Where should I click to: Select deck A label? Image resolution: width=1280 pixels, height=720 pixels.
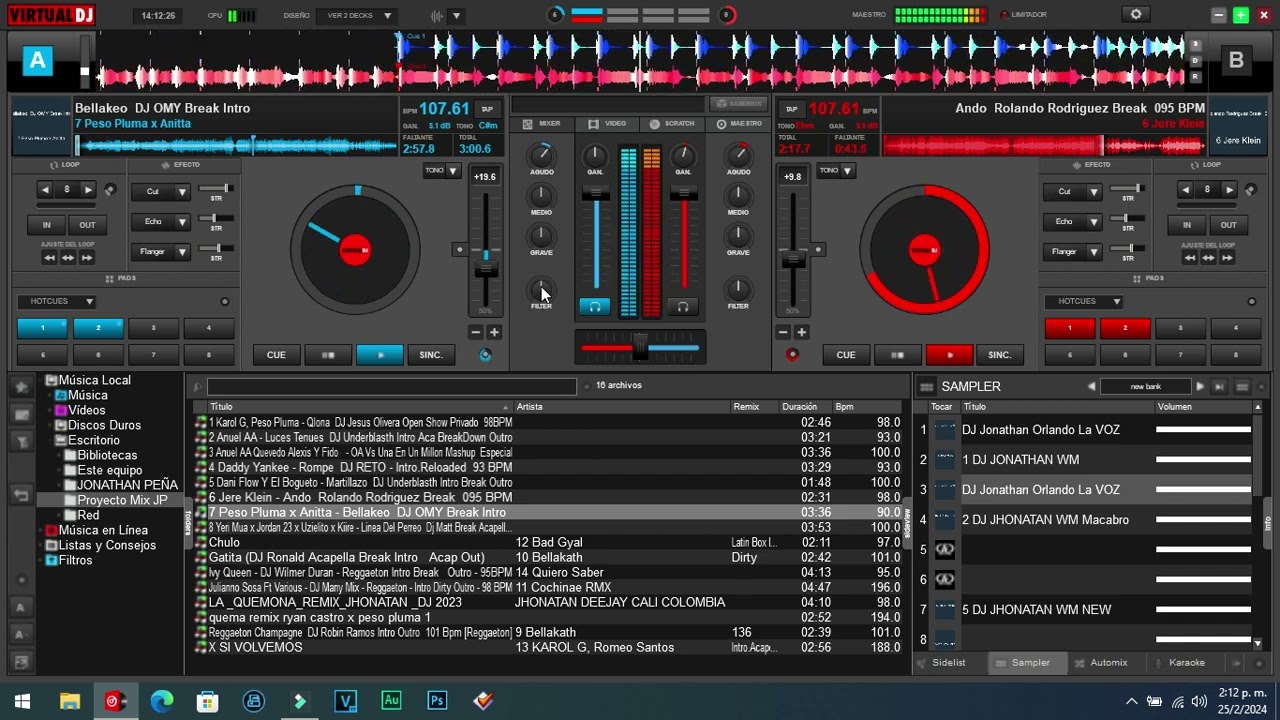(38, 61)
